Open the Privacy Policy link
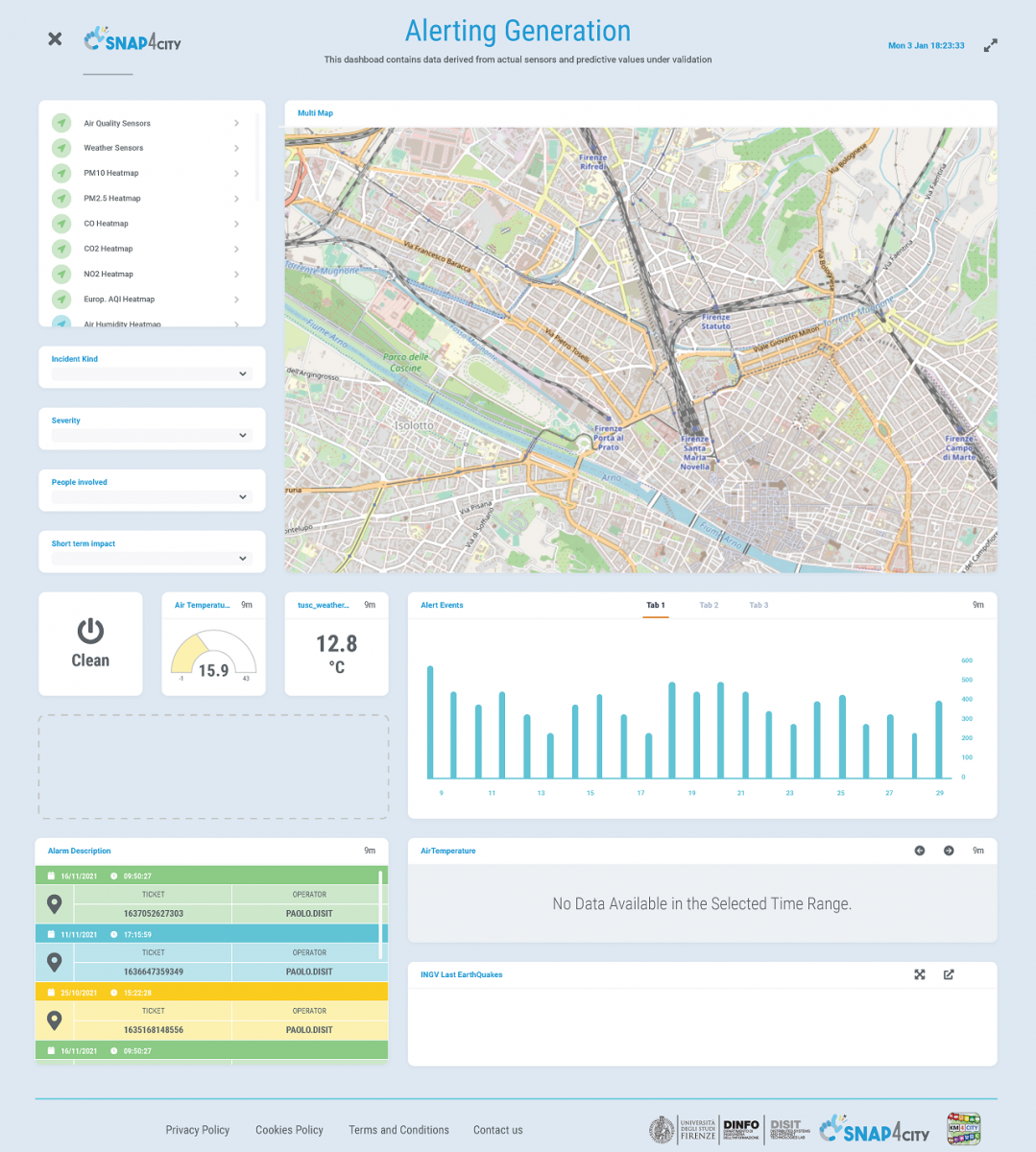1036x1152 pixels. coord(197,1130)
